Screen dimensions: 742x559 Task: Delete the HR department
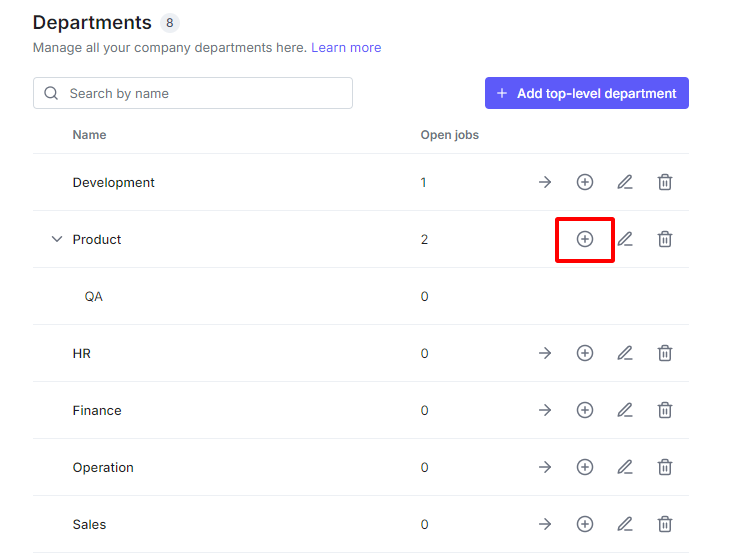point(665,353)
